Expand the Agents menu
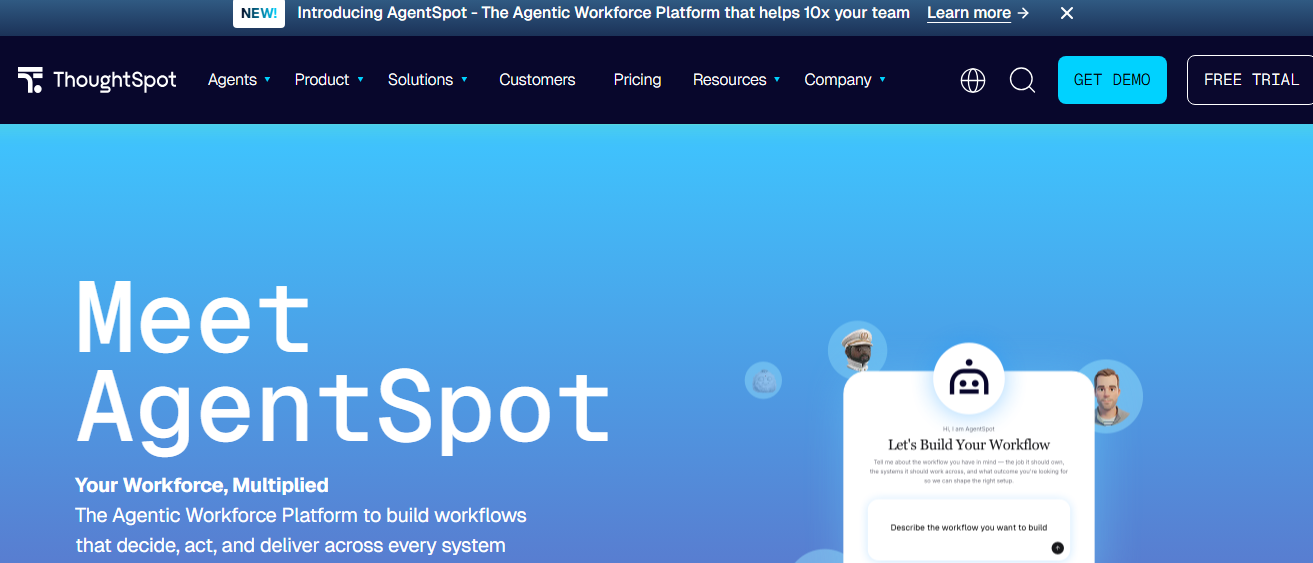 [239, 80]
